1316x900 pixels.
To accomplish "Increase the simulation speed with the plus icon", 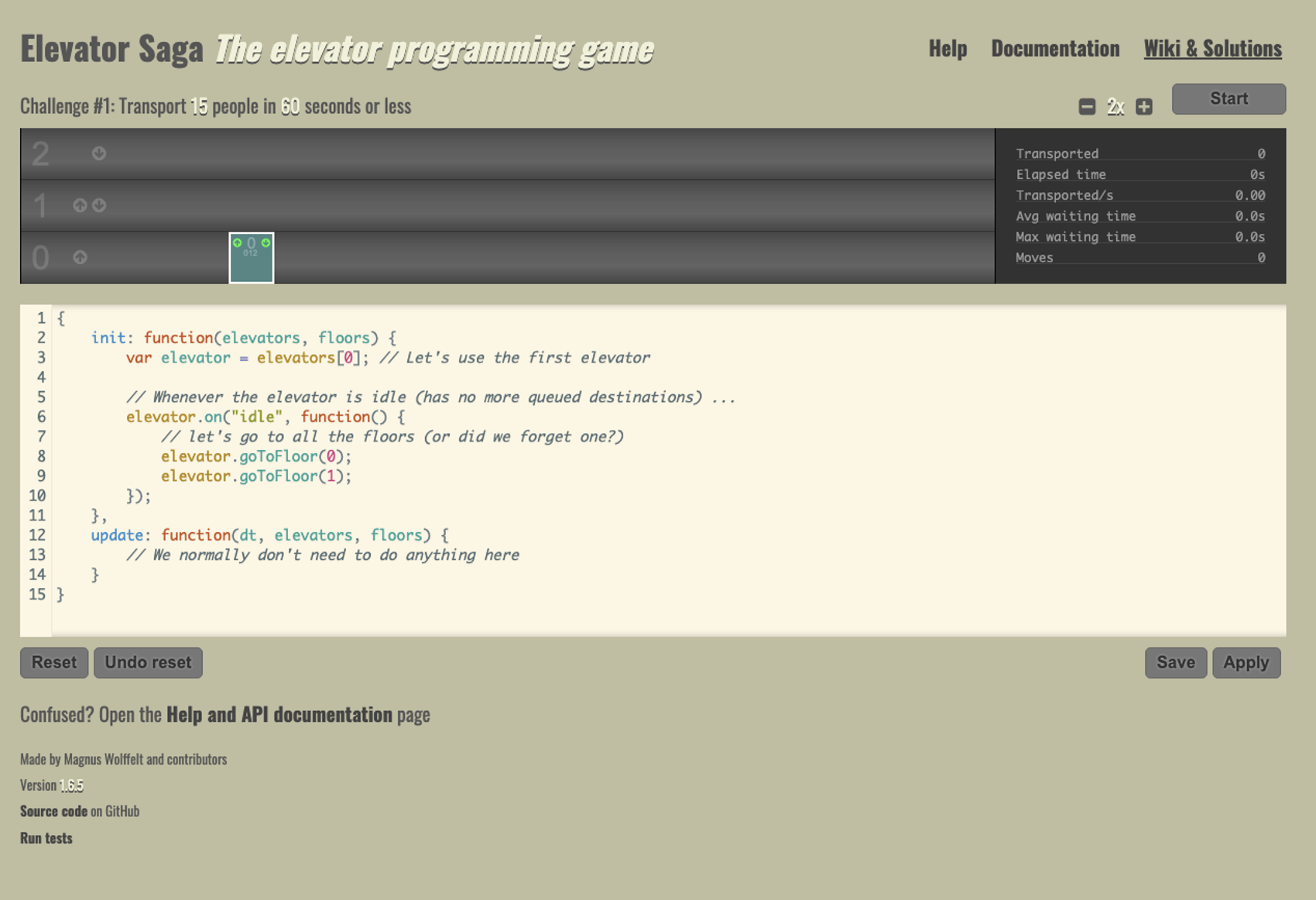I will coord(1144,107).
